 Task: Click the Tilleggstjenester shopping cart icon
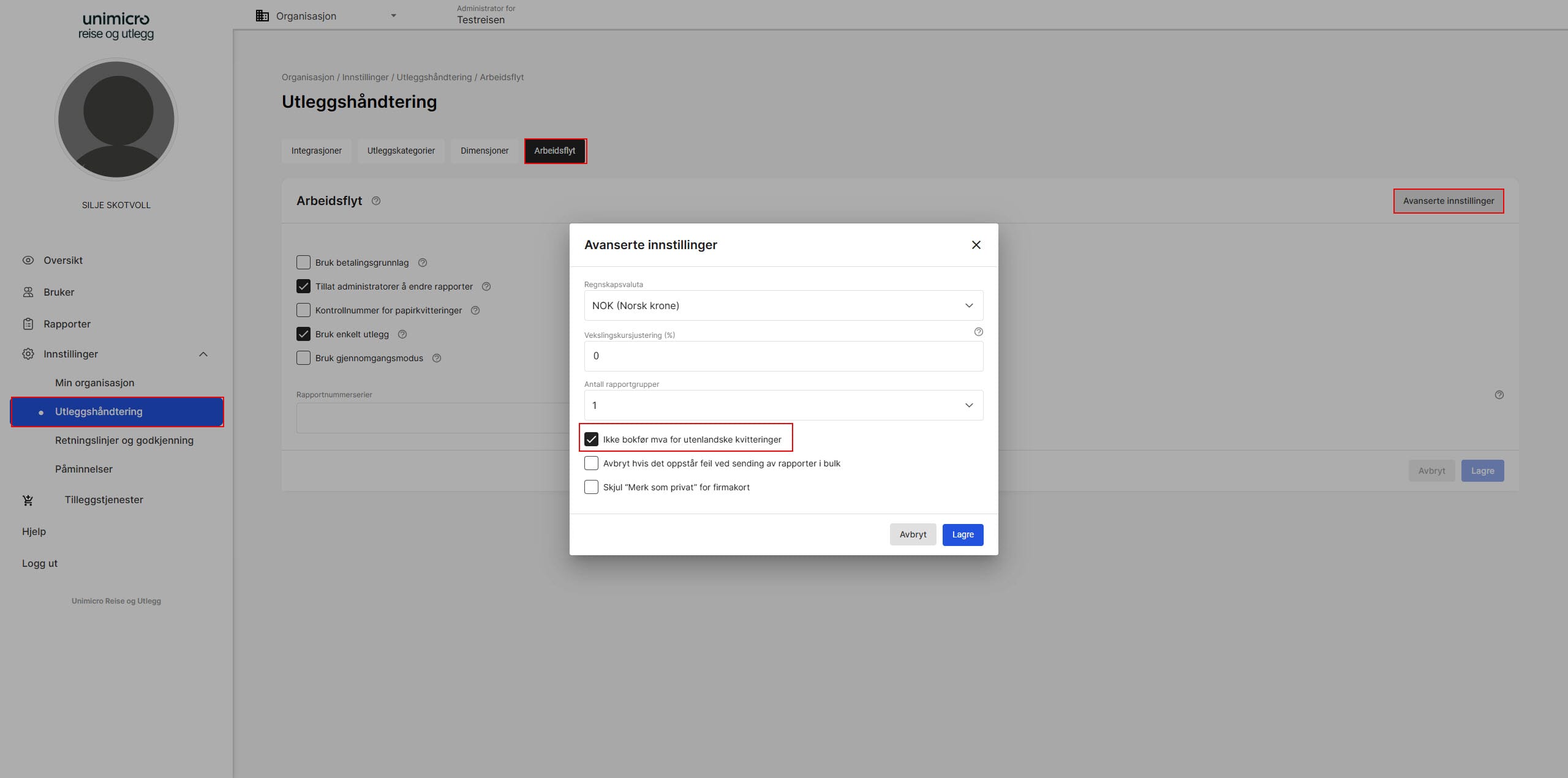(x=28, y=500)
